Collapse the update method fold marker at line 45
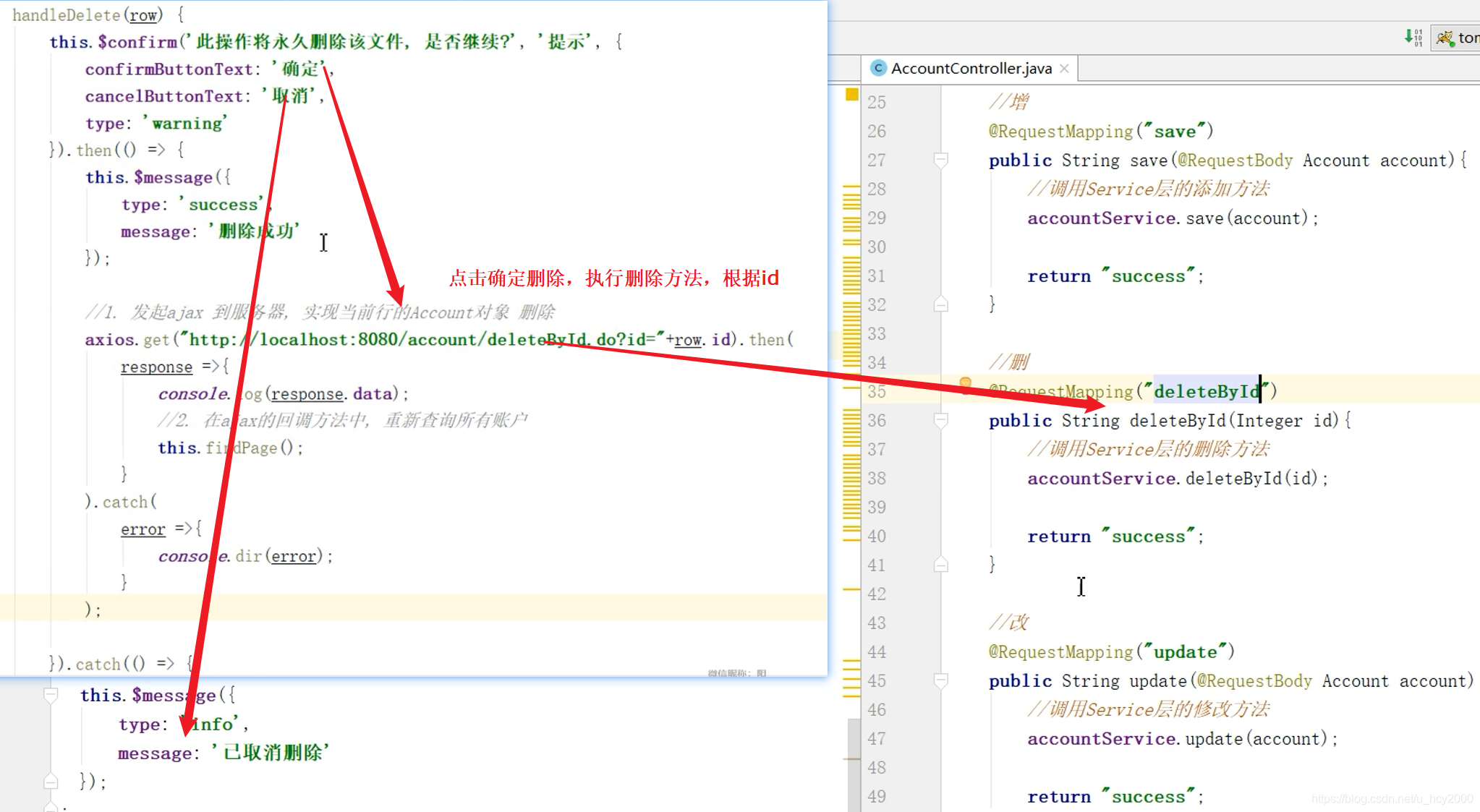This screenshot has height=812, width=1480. (940, 680)
